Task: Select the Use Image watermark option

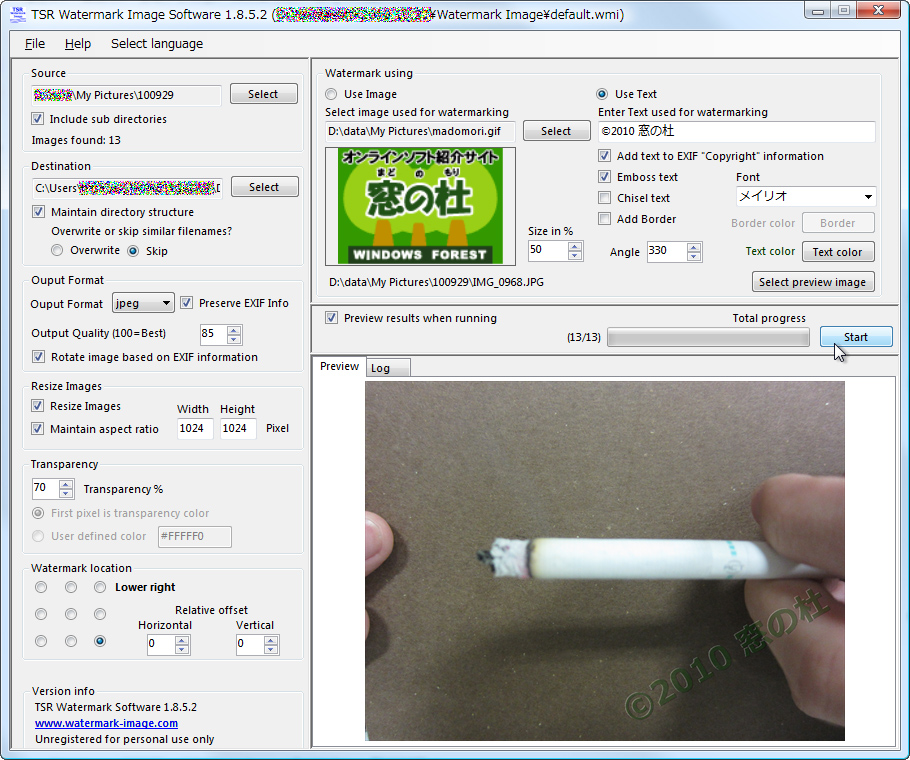Action: point(330,94)
